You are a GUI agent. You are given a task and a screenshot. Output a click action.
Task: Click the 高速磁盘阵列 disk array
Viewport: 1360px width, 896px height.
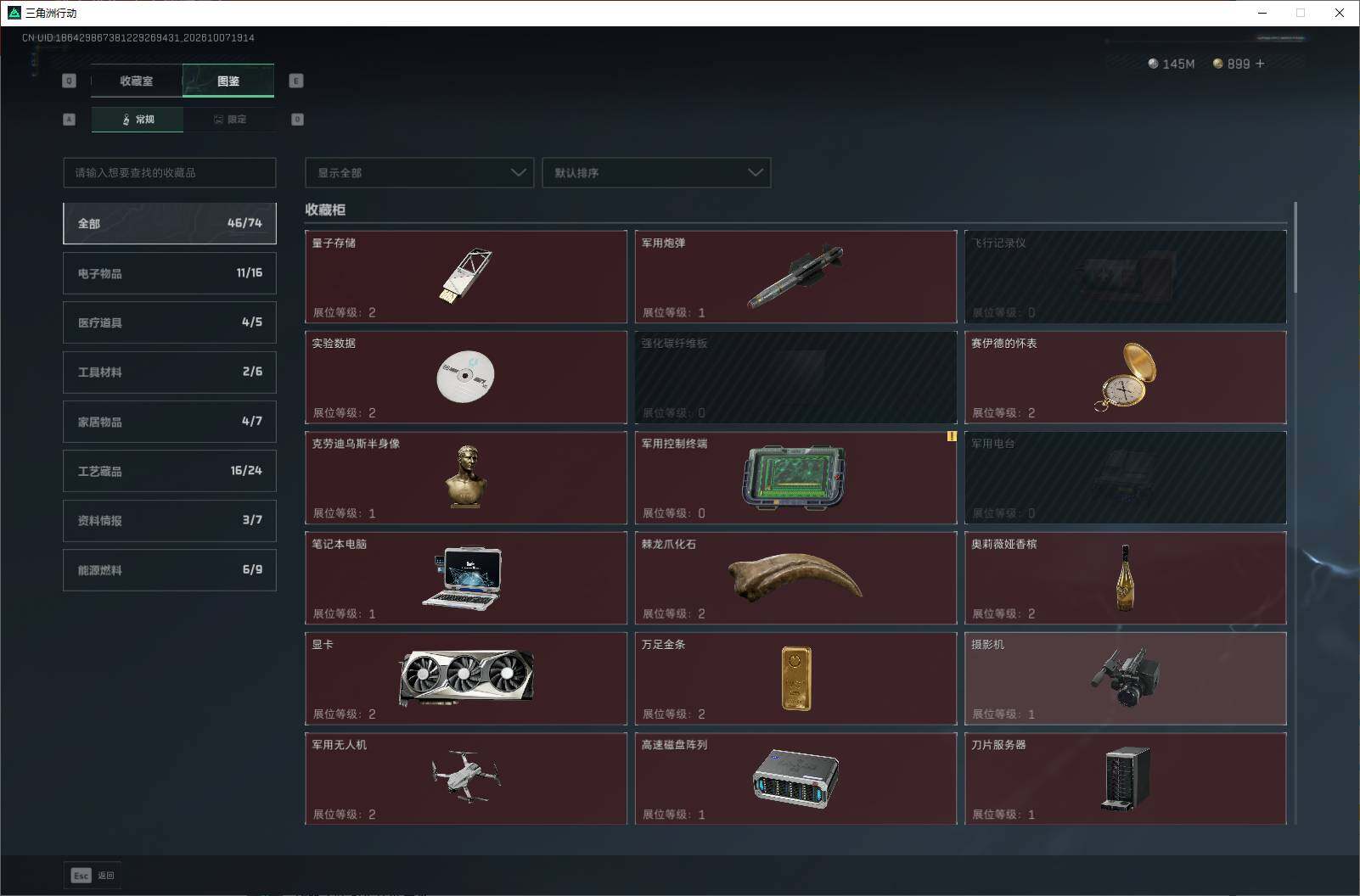coord(795,778)
